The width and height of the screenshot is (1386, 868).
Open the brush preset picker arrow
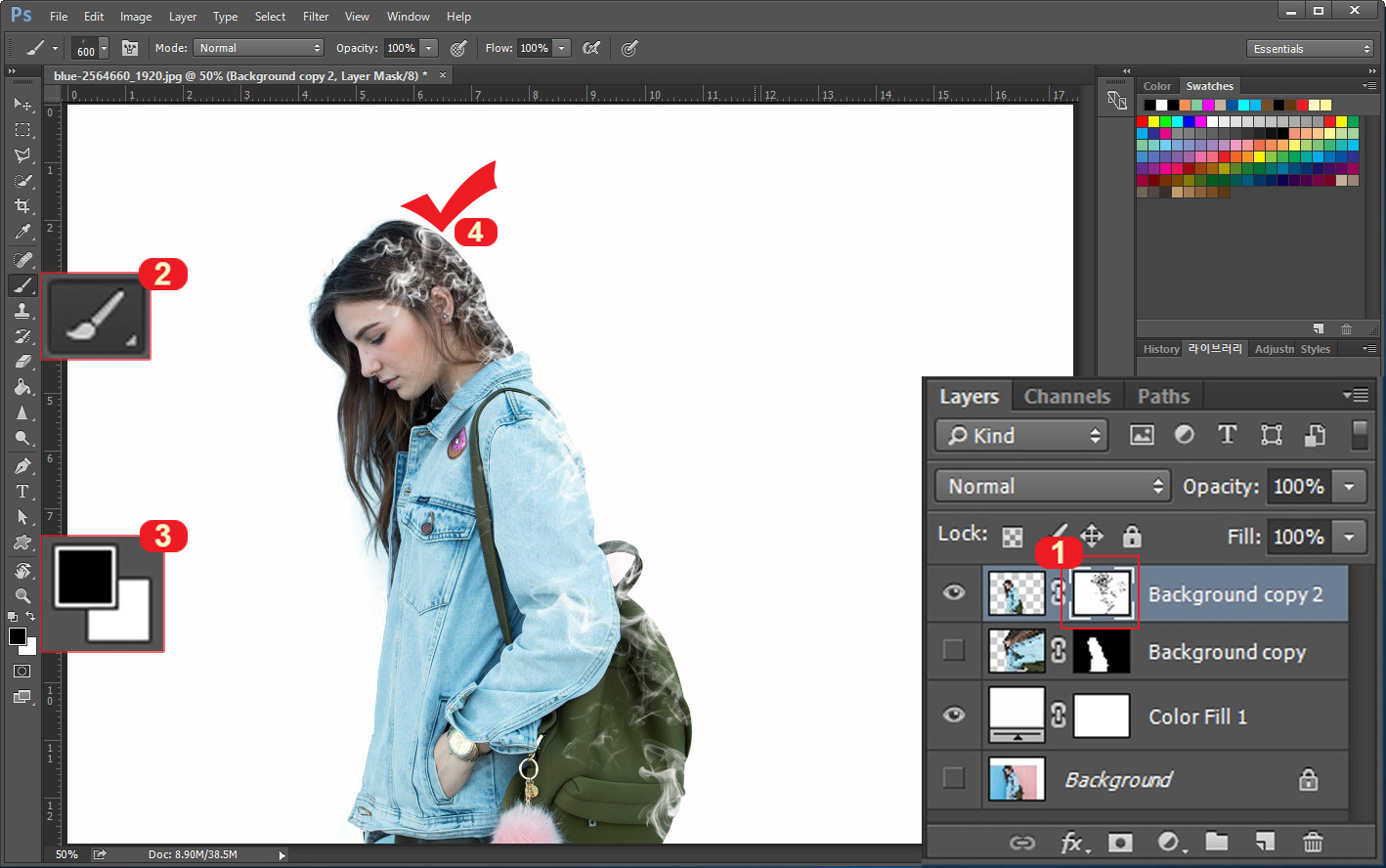[x=104, y=48]
